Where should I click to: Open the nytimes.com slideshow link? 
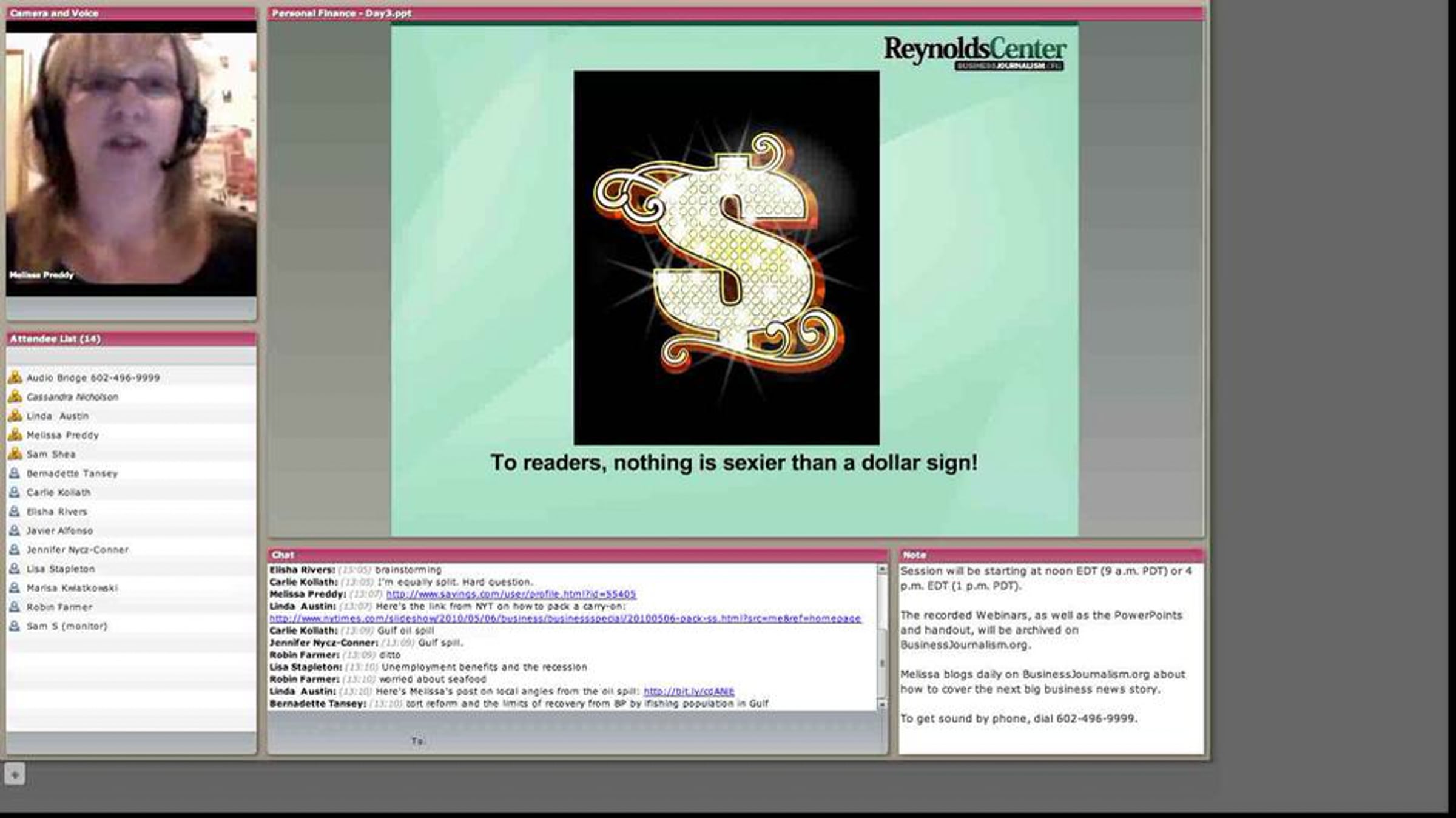click(x=565, y=618)
